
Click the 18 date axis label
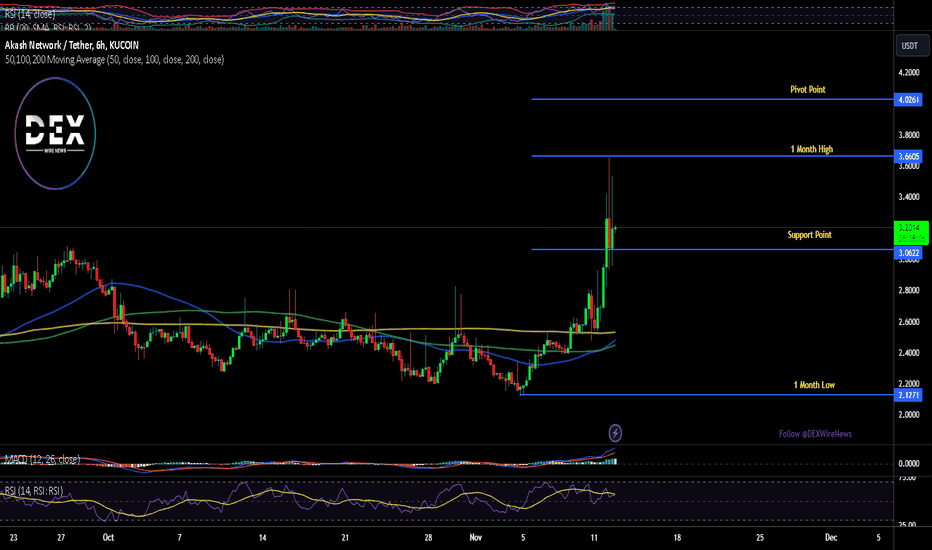coord(677,538)
